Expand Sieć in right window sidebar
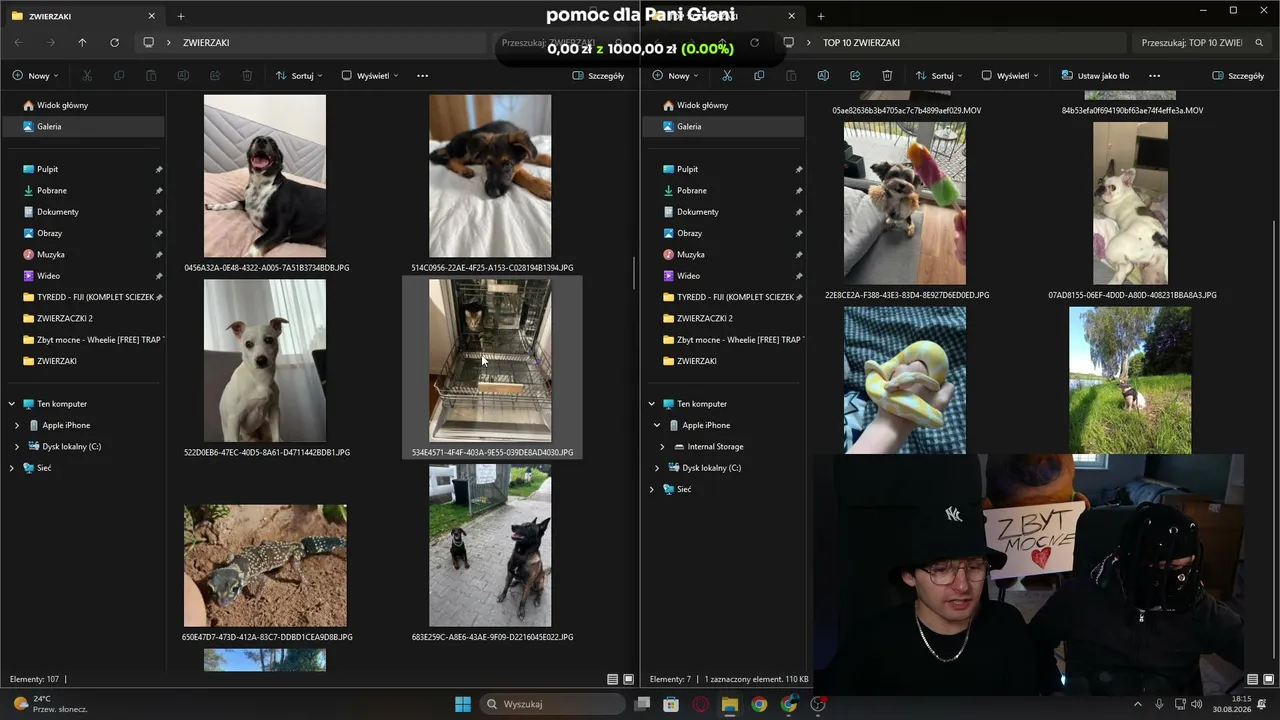 [x=652, y=489]
